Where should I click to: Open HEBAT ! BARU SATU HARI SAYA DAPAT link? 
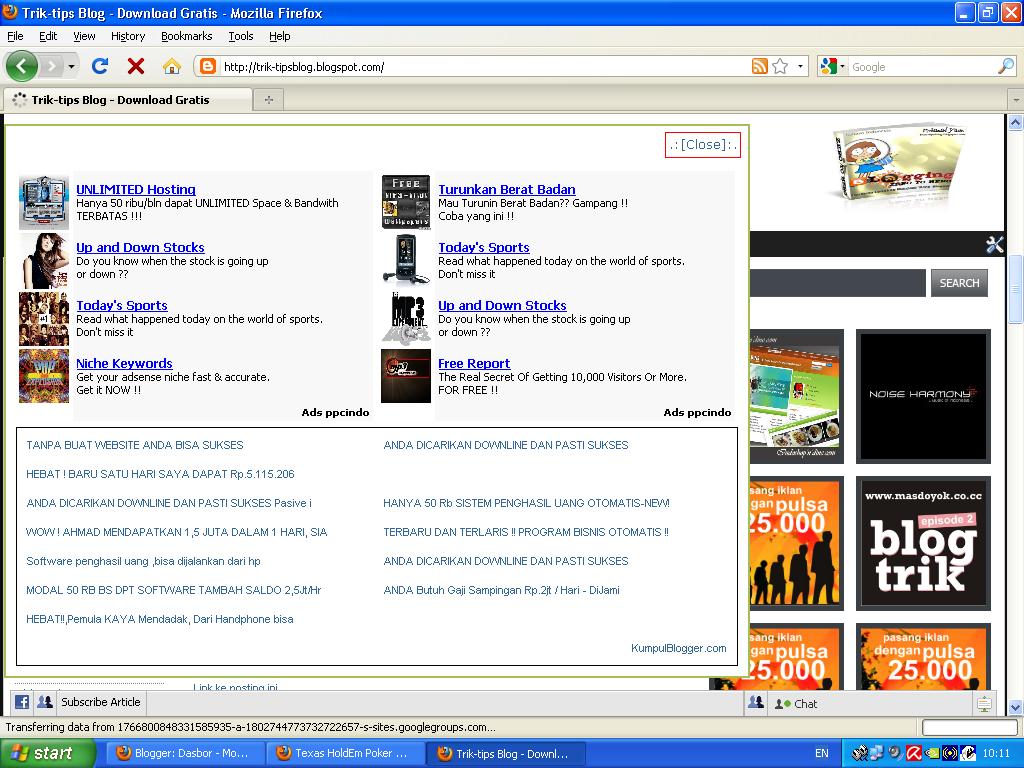pyautogui.click(x=160, y=474)
